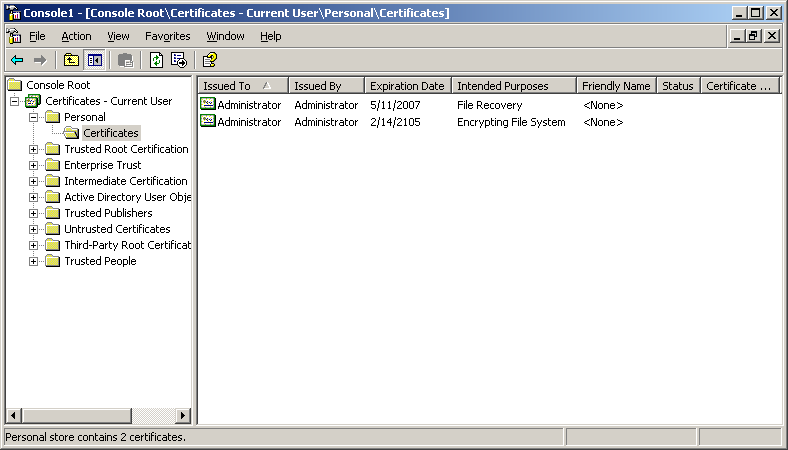Sort by the Status column header
The image size is (788, 450).
(678, 86)
